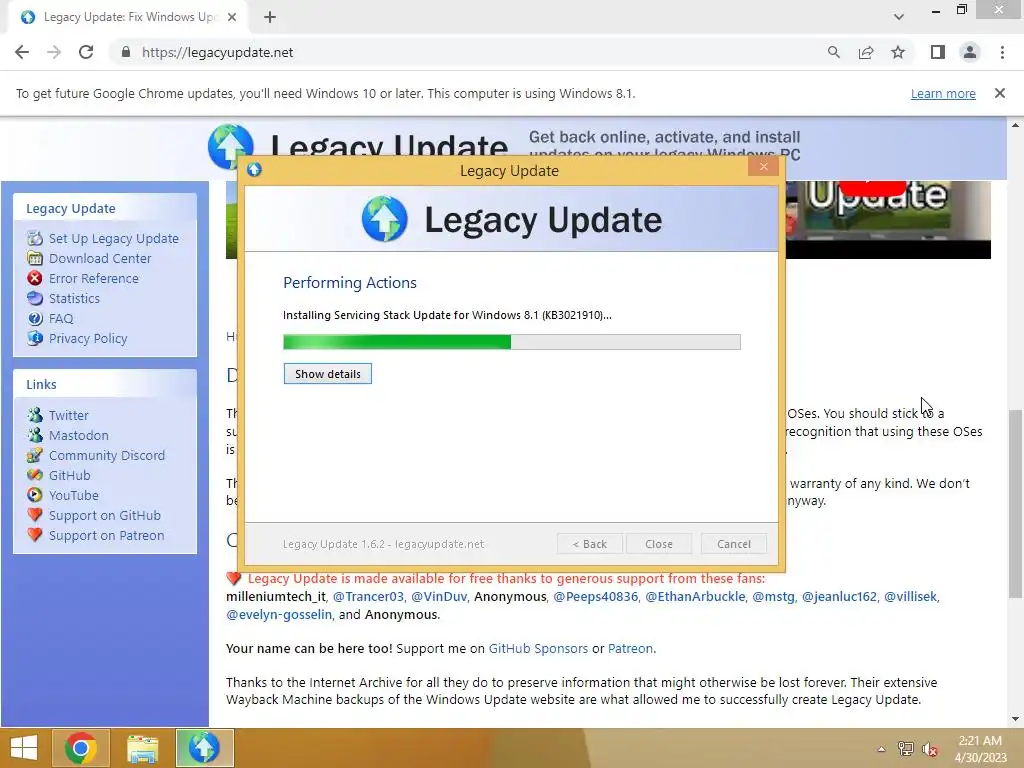Click the Download Center sidebar icon
Screen dimensions: 1024x768
(35, 259)
